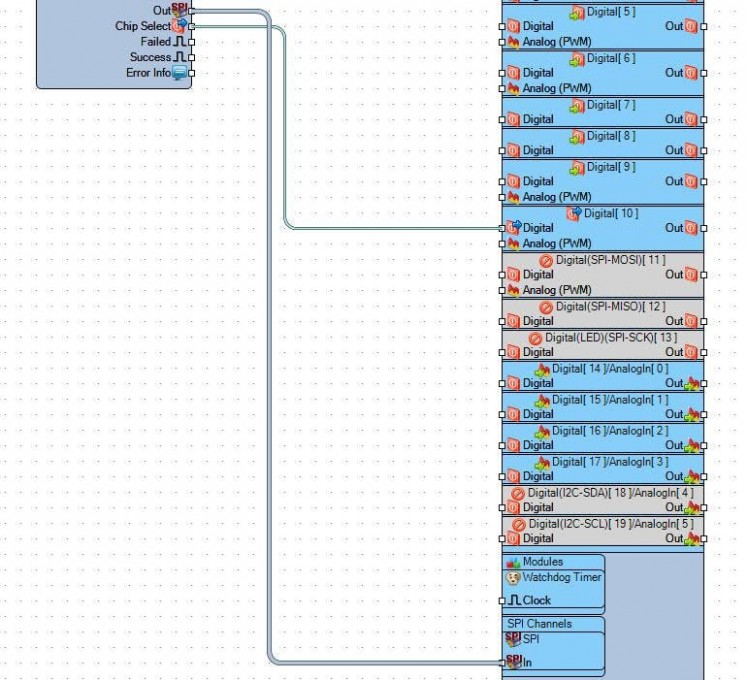The height and width of the screenshot is (680, 748).
Task: Click the Analog (PWM) icon in Digital[ 9 ]
Action: [x=513, y=197]
